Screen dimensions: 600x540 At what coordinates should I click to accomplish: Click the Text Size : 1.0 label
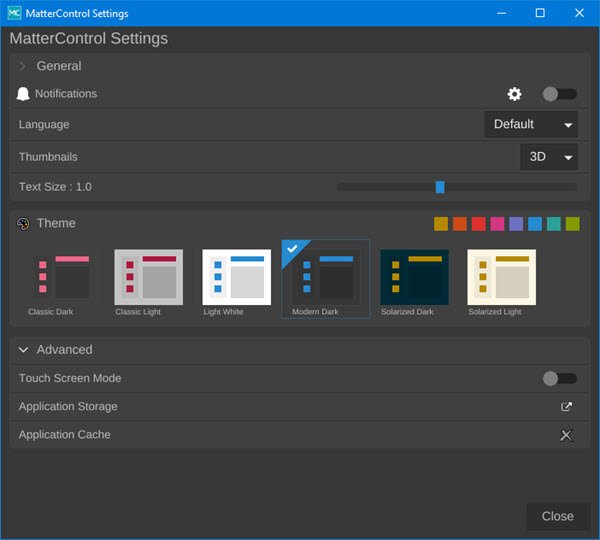pos(55,187)
